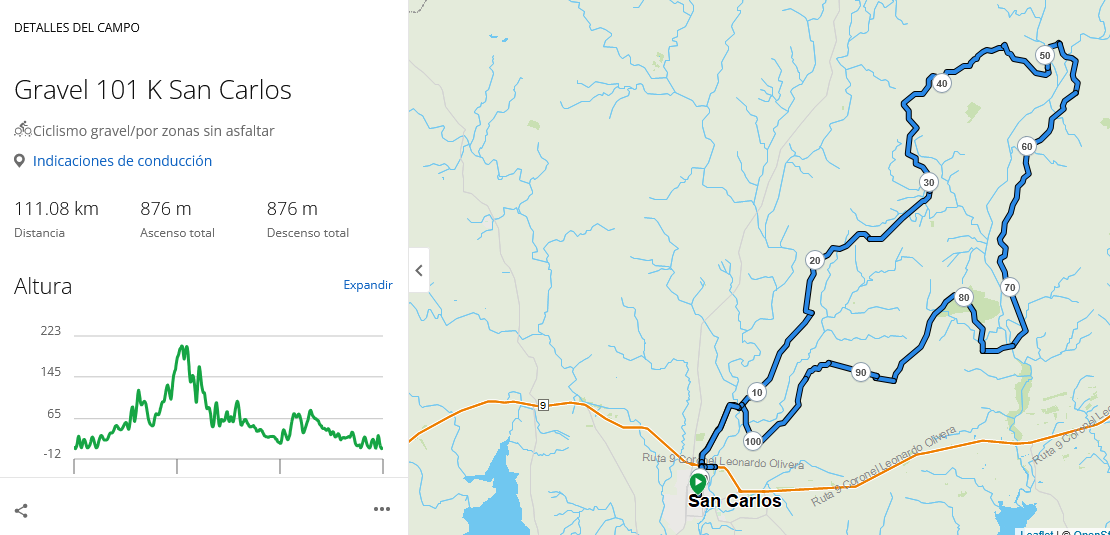Expand the Altura elevation chart

tap(368, 285)
